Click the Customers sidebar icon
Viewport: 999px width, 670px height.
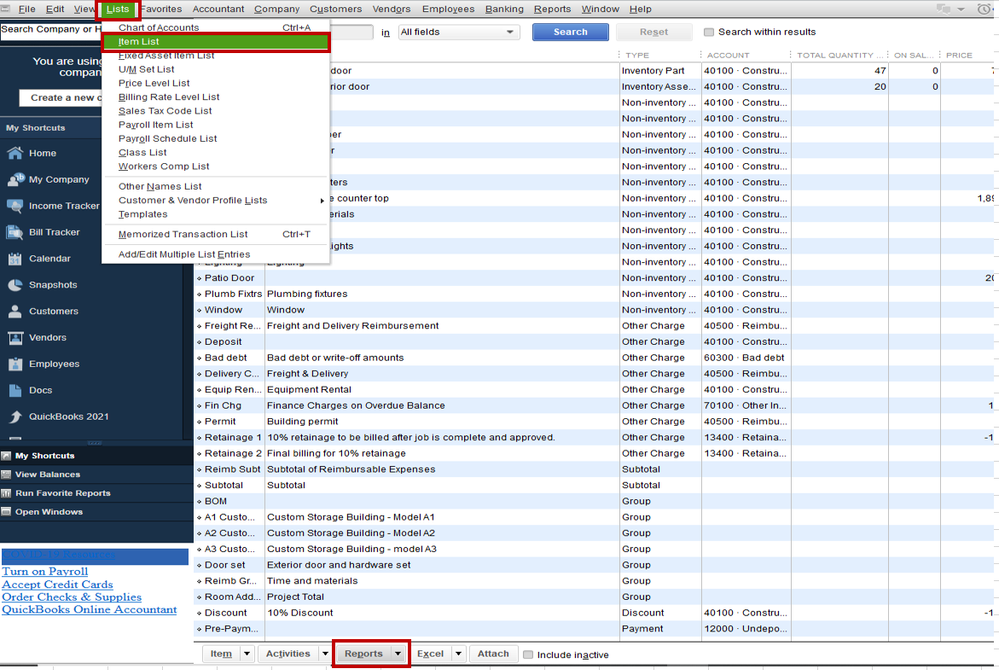click(x=15, y=311)
